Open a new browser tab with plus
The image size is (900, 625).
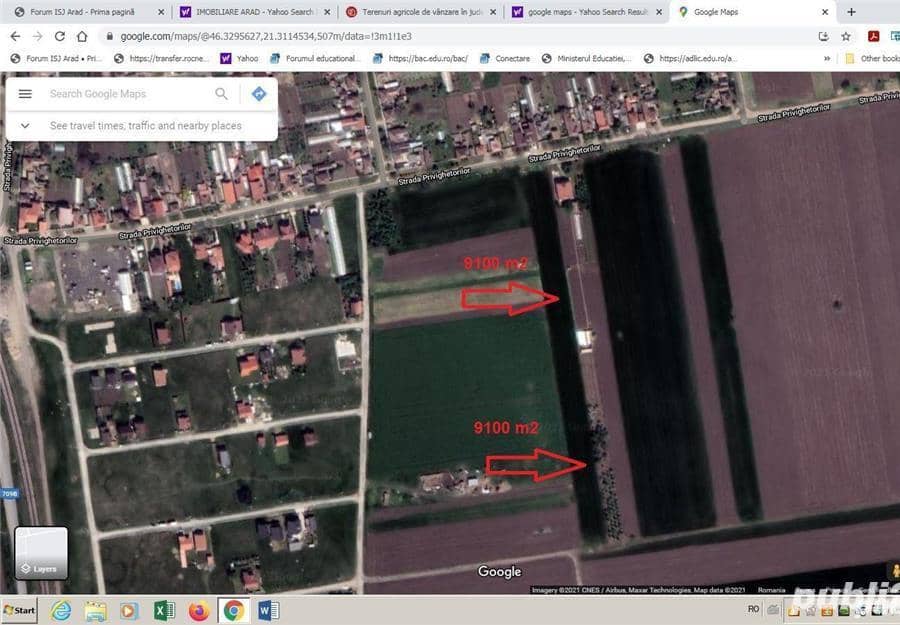[851, 12]
